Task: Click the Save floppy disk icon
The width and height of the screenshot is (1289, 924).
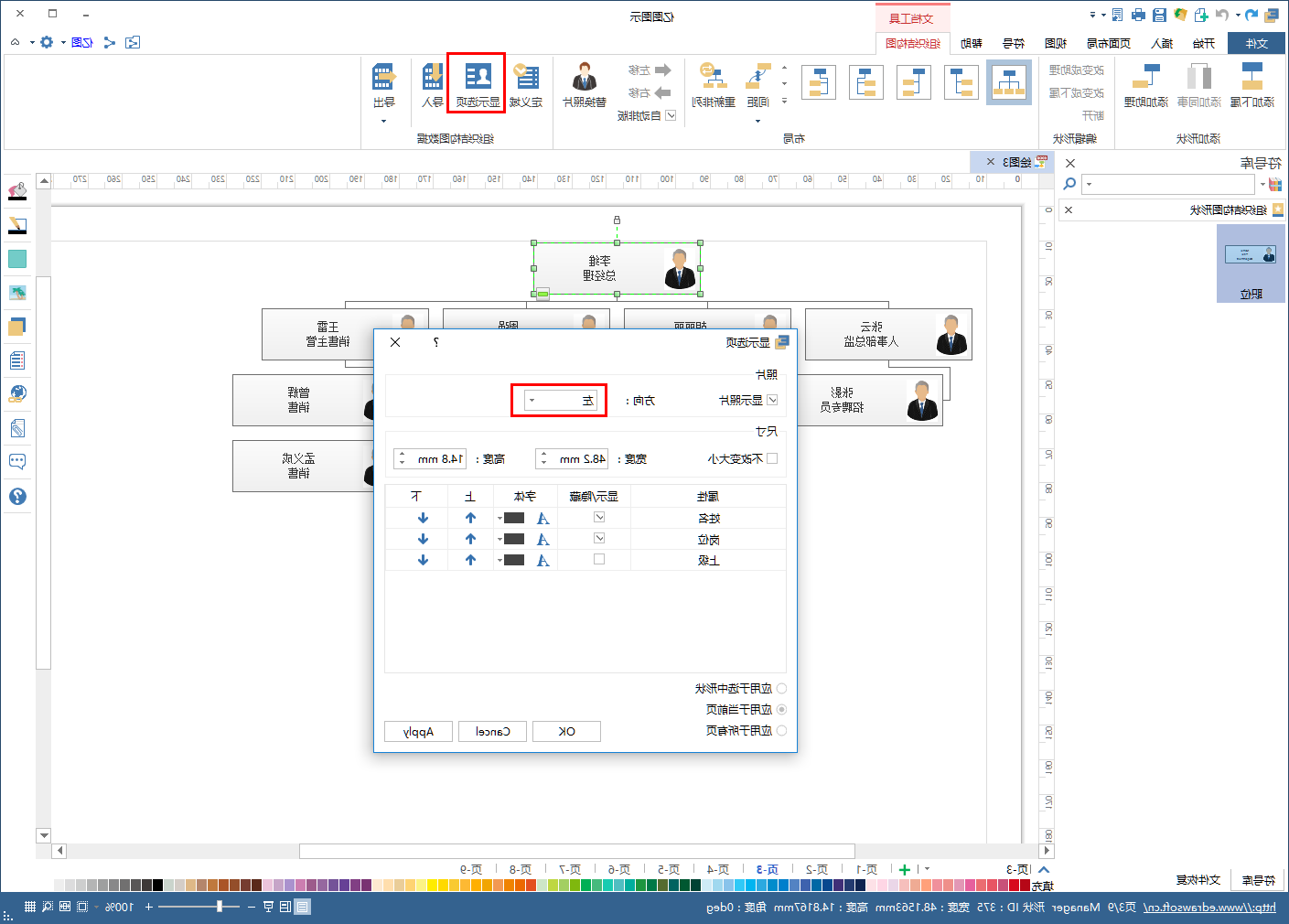Action: (x=1159, y=15)
